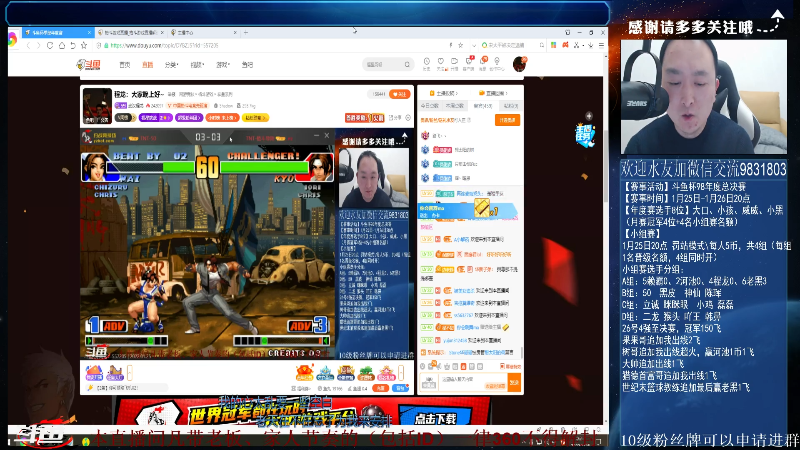Open the livestream prizes link atop chat panel
The image size is (800, 450).
coord(493,93)
